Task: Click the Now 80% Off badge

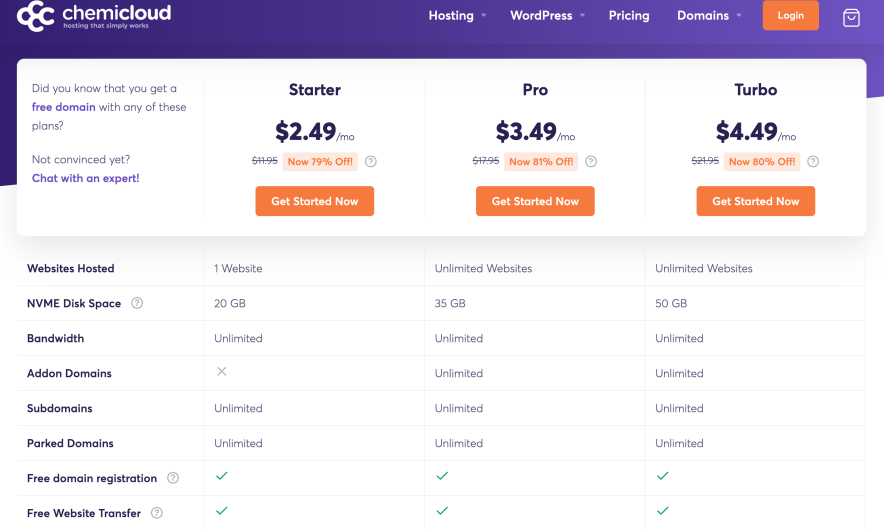Action: click(x=762, y=162)
